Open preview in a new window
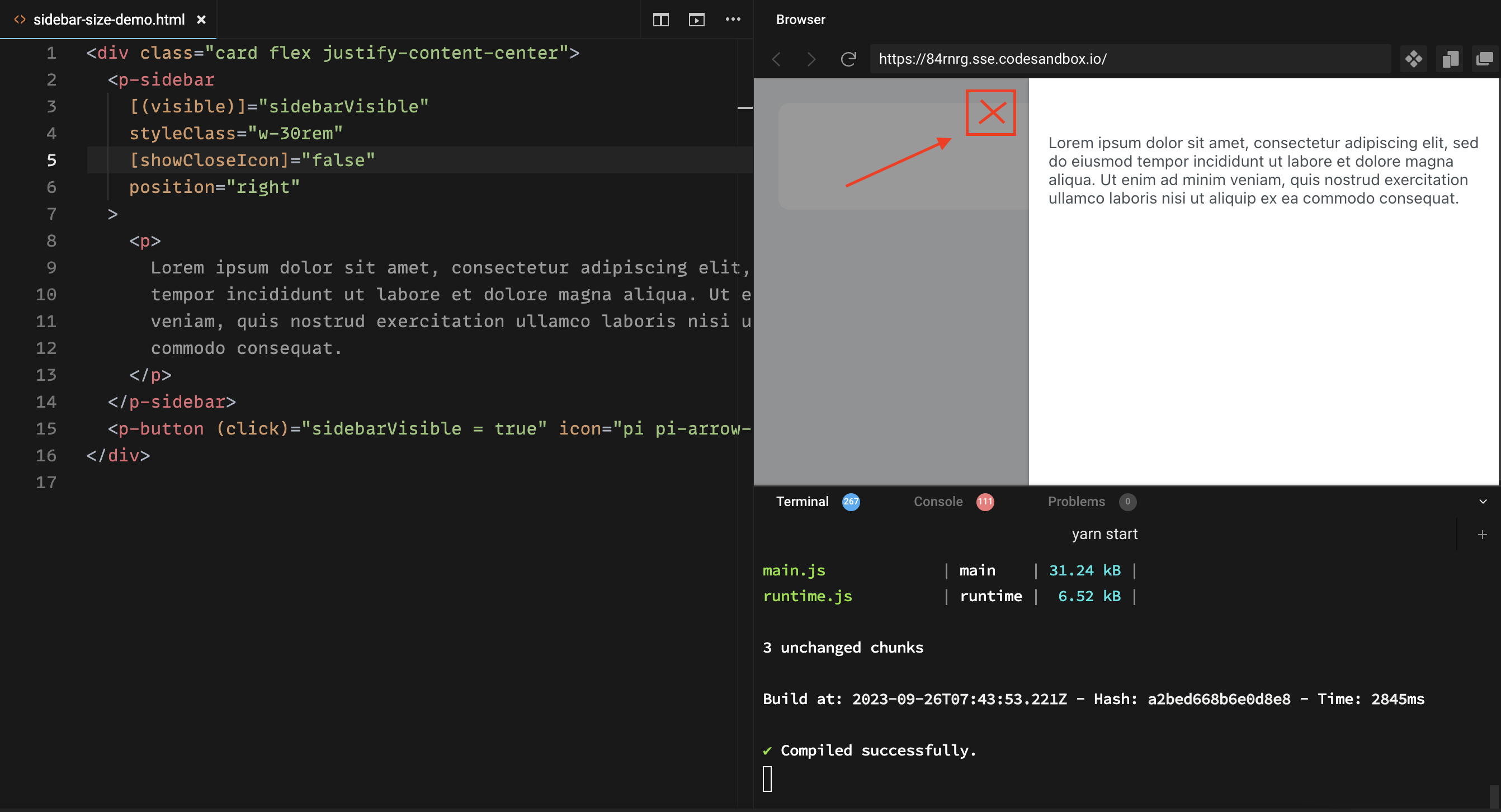 (1484, 59)
